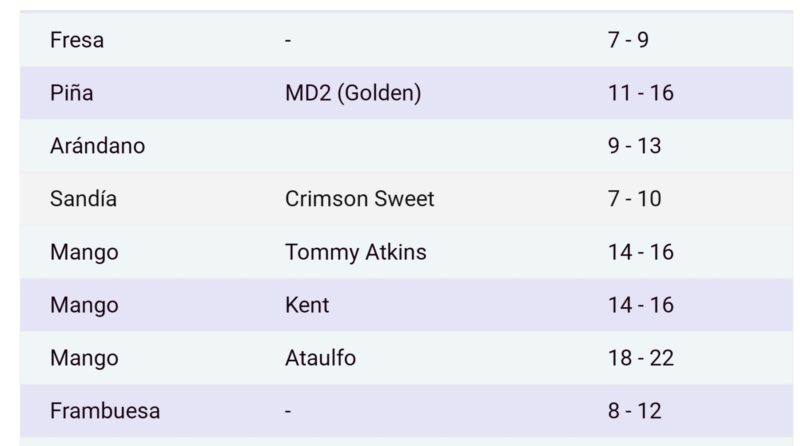Viewport: 800px width, 446px height.
Task: Select the Arándano cell
Action: (x=97, y=146)
